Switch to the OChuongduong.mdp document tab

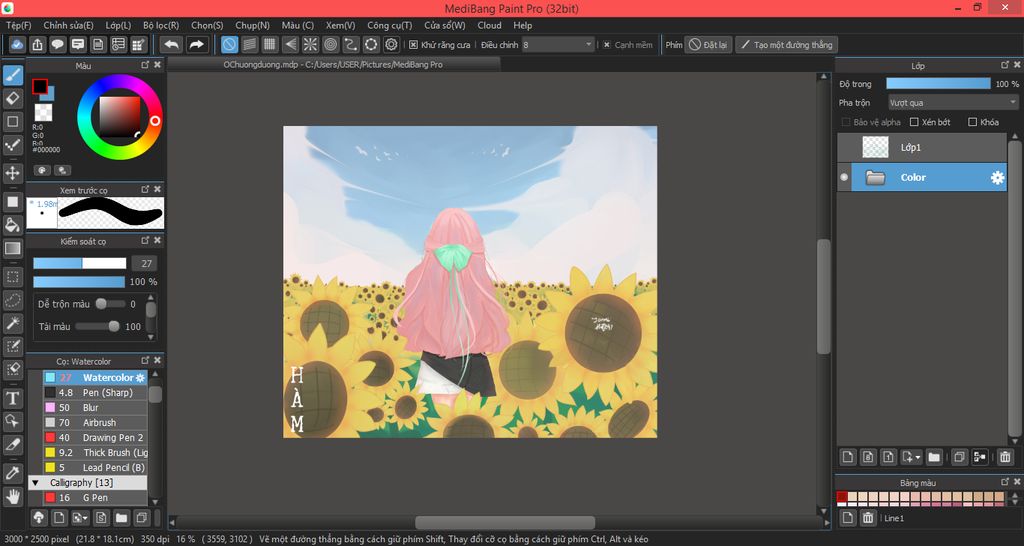coord(333,64)
